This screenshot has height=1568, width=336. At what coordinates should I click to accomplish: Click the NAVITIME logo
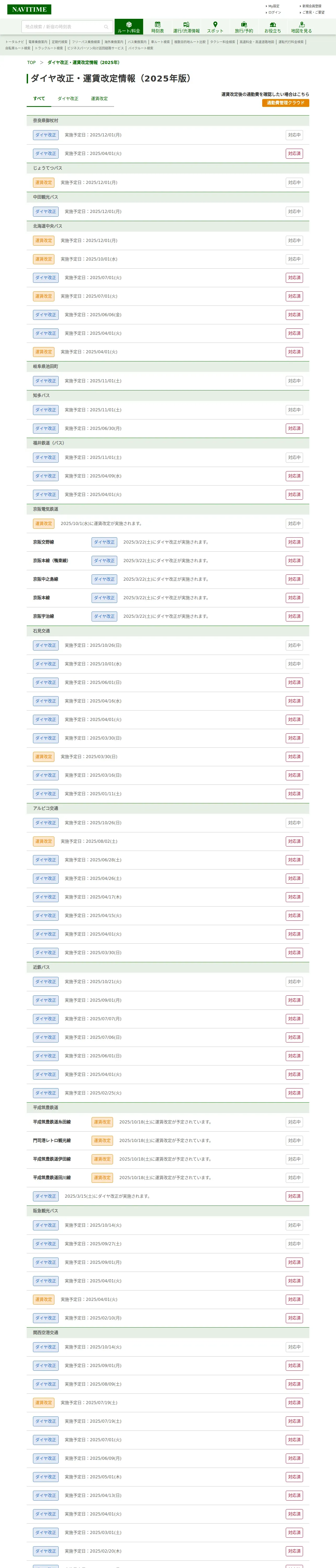(x=29, y=9)
